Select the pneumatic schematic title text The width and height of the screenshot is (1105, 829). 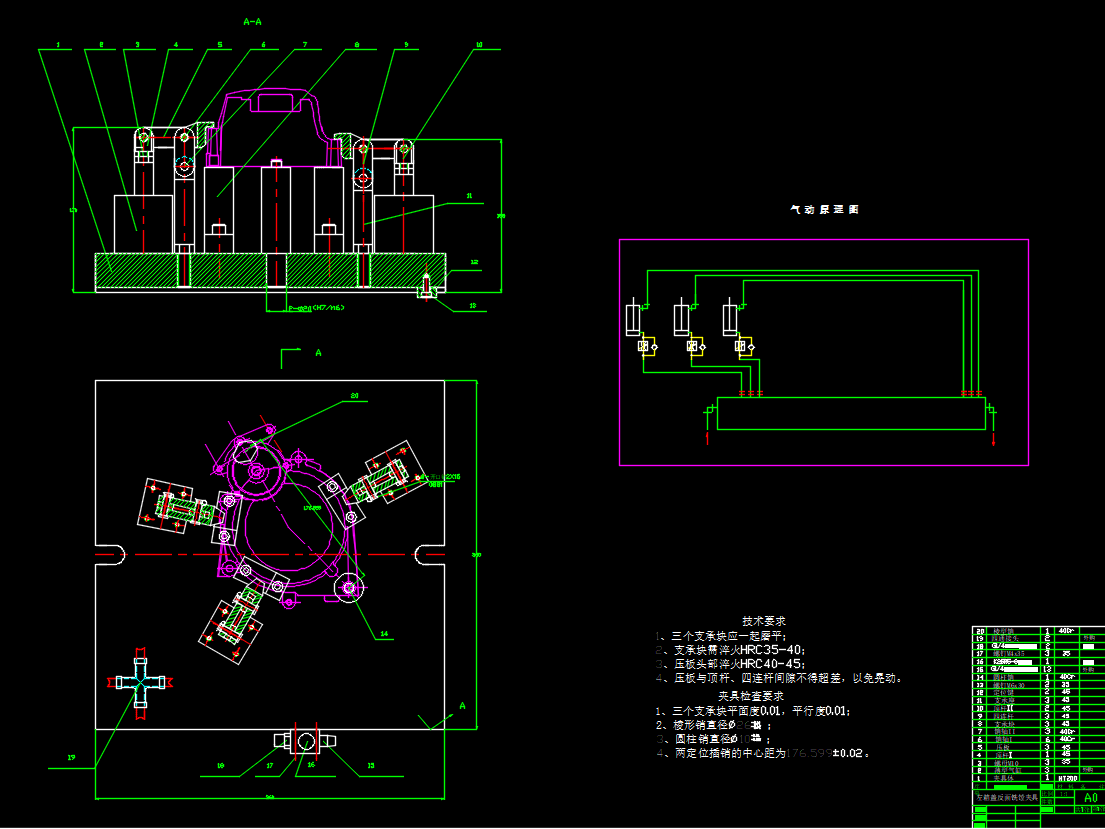[x=824, y=210]
